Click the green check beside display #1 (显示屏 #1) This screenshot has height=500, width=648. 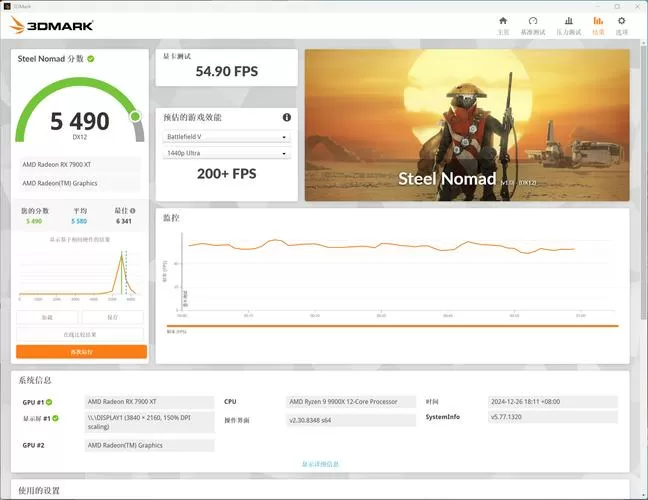pyautogui.click(x=55, y=418)
